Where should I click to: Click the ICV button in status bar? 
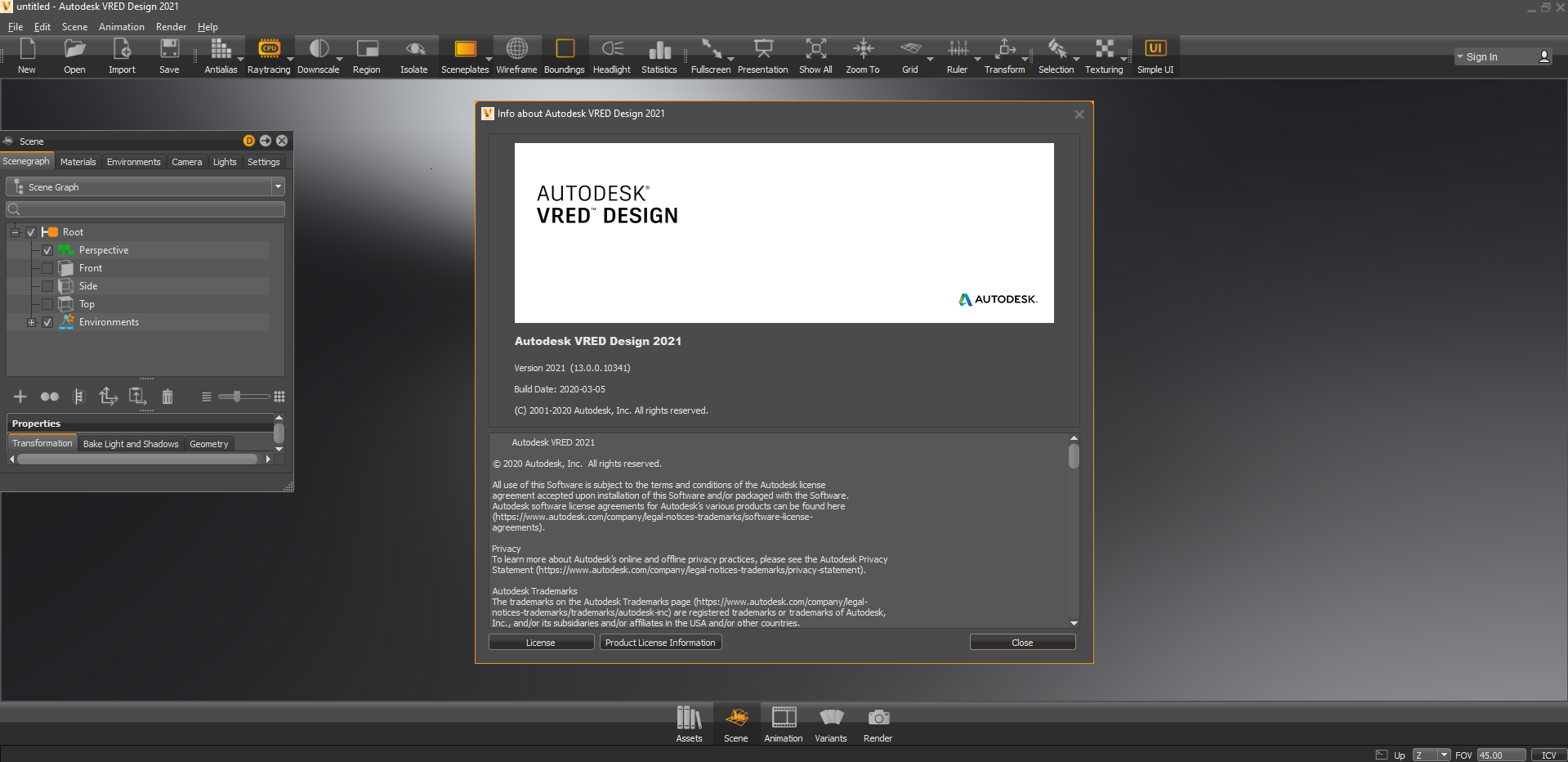click(x=1548, y=755)
